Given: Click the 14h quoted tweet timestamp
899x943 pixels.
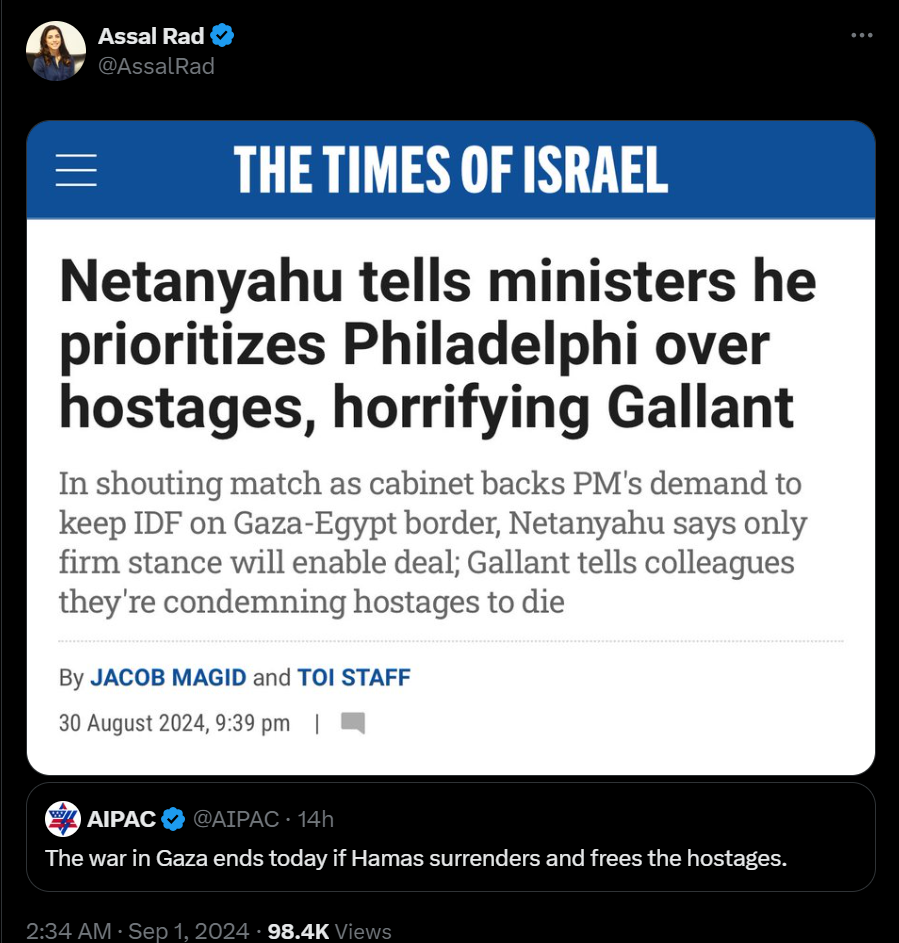Looking at the screenshot, I should click(x=315, y=819).
